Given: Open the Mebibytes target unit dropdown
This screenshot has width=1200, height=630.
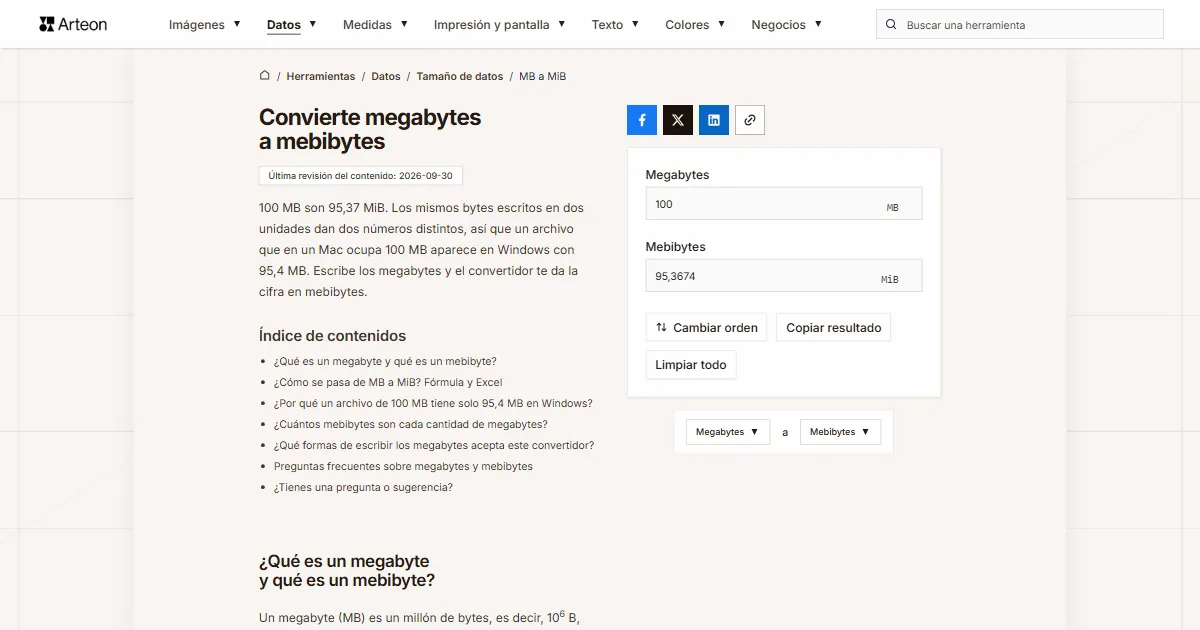Looking at the screenshot, I should click(840, 432).
